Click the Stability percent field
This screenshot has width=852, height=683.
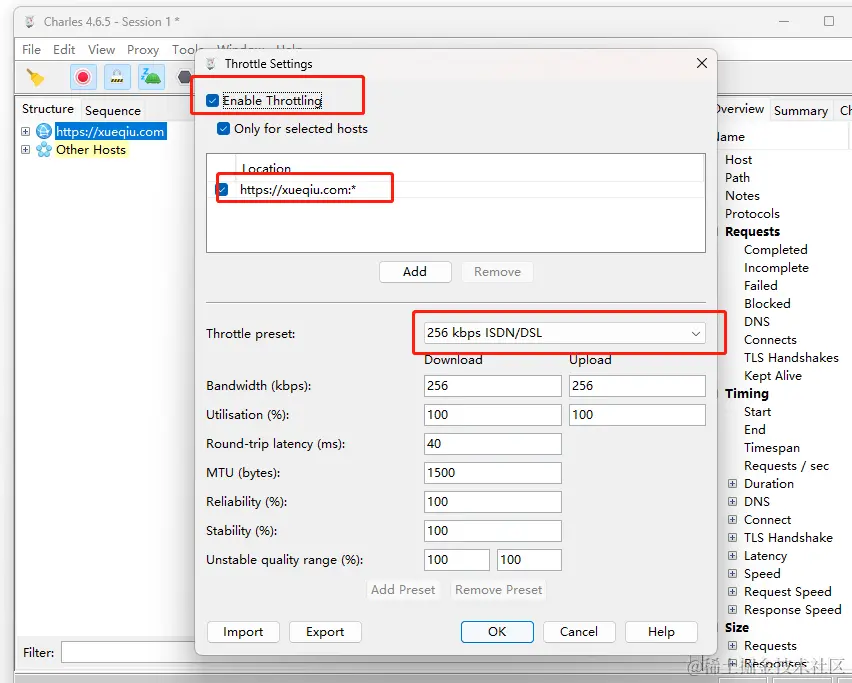pyautogui.click(x=492, y=531)
